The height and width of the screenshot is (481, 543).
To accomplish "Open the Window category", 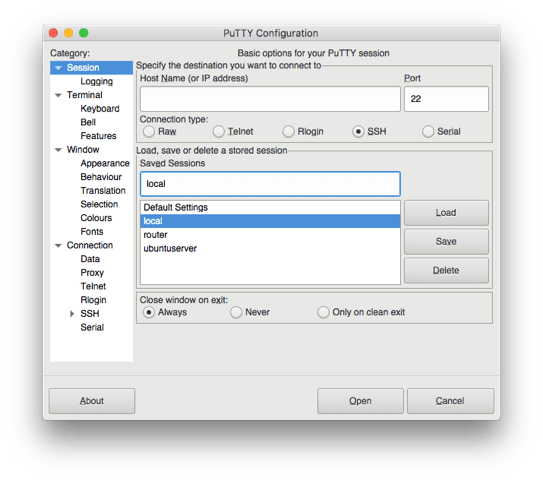I will [83, 150].
